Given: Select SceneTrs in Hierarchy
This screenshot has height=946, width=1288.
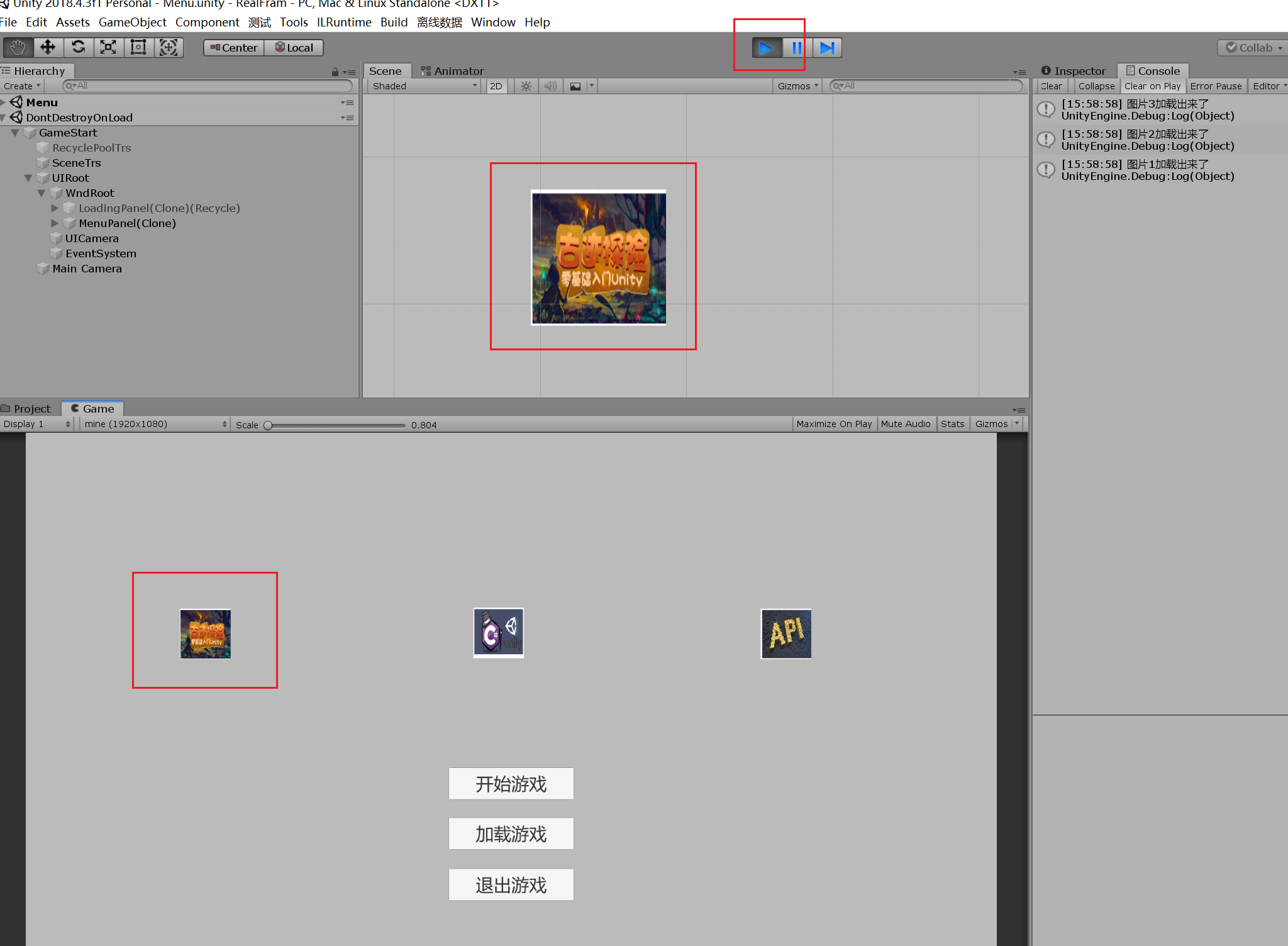Looking at the screenshot, I should click(76, 163).
